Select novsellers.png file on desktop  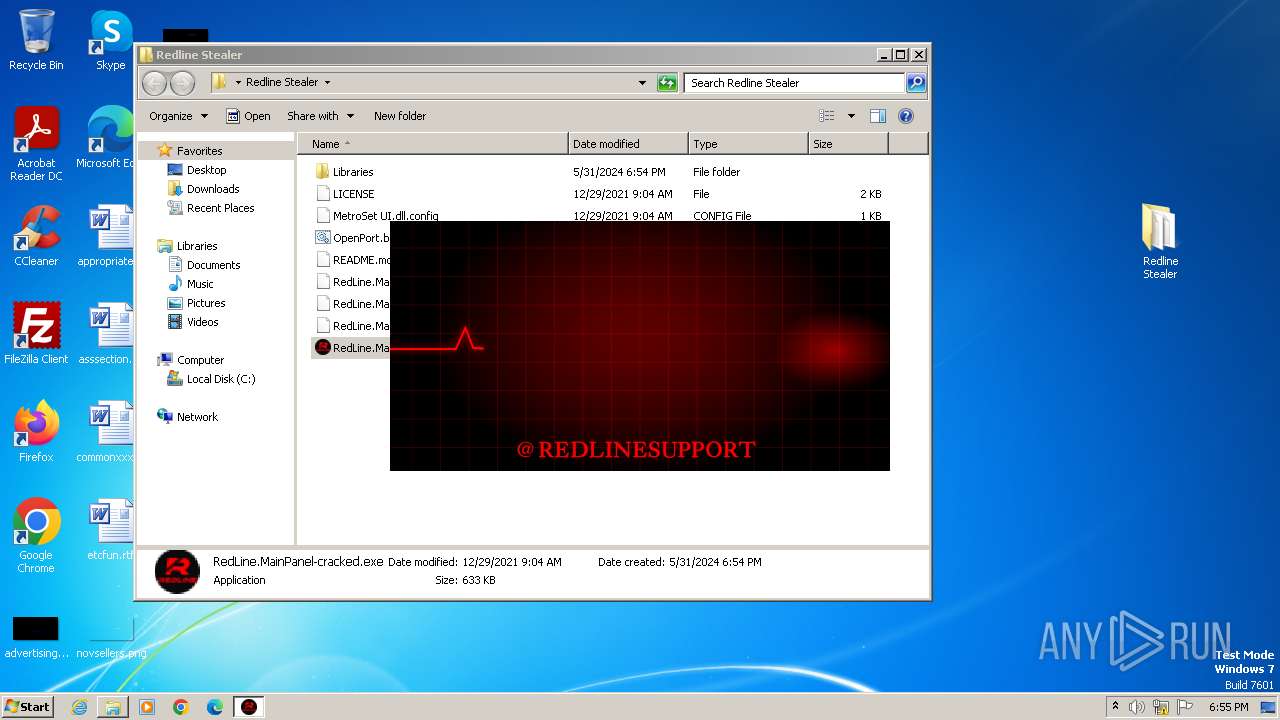coord(111,637)
